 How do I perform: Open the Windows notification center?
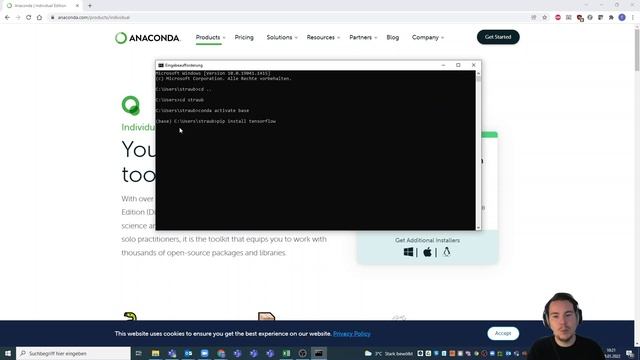tap(630, 353)
